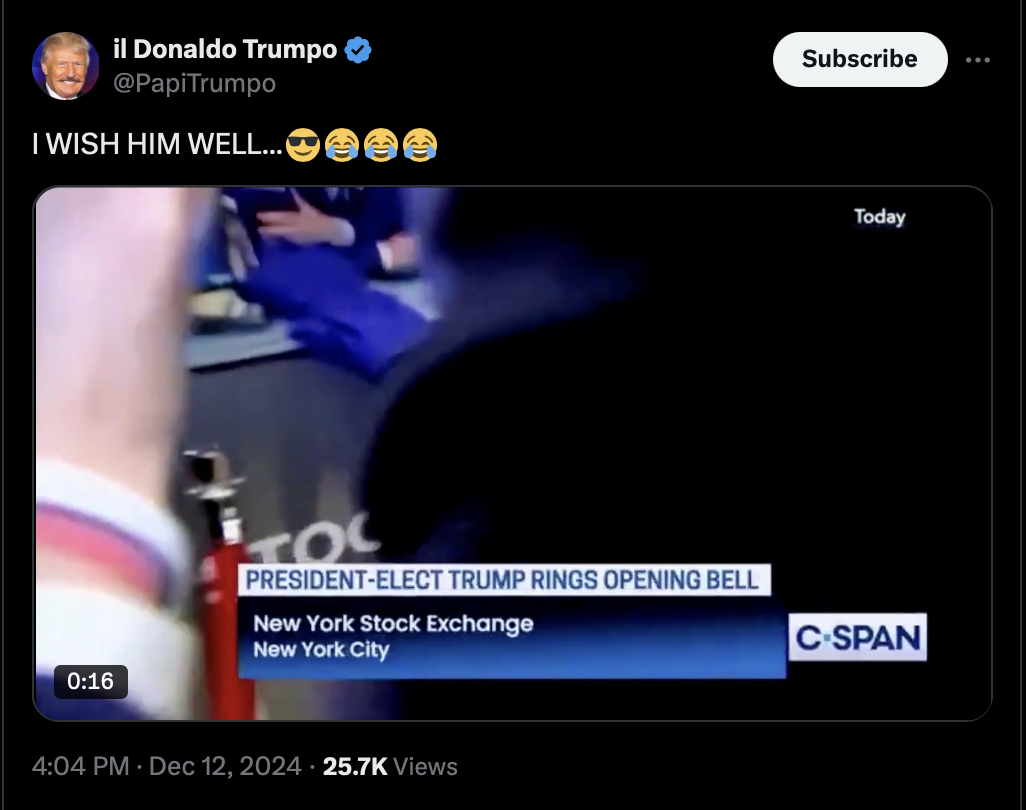Click the sunglasses emoji in the post
Image resolution: width=1026 pixels, height=810 pixels.
[303, 145]
